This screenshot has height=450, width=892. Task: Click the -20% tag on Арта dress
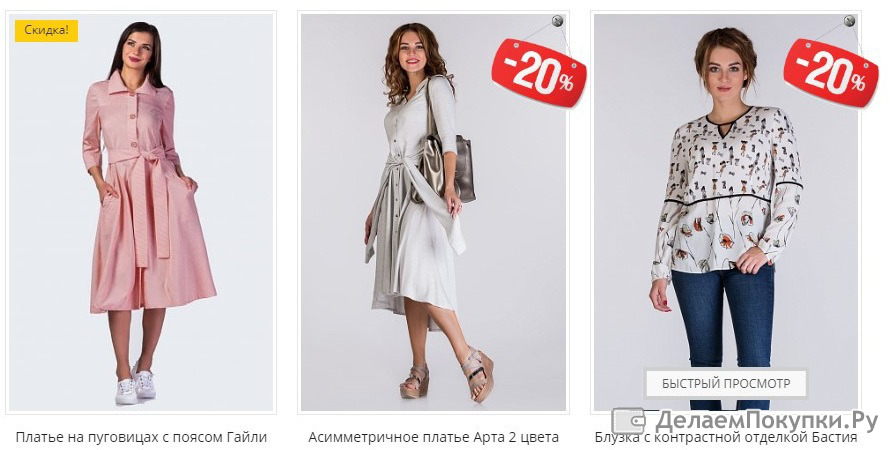[538, 72]
